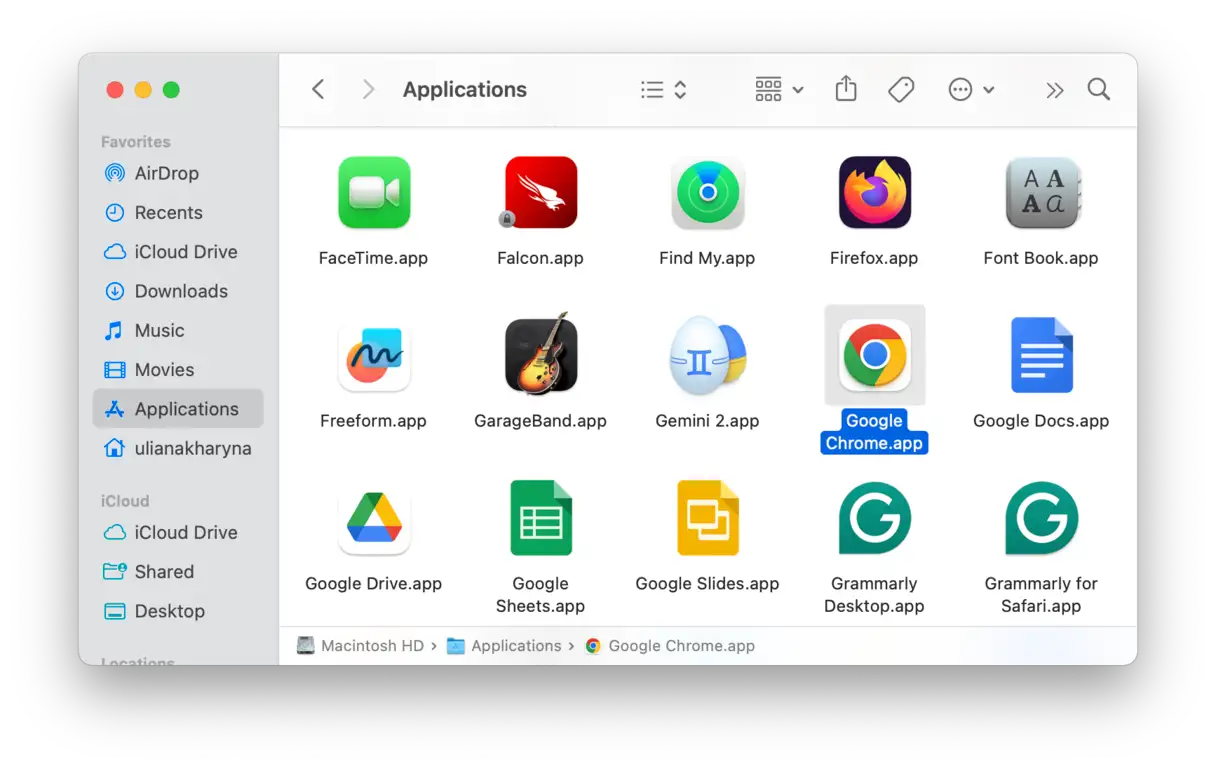Open Desktop in the sidebar

pos(178,611)
